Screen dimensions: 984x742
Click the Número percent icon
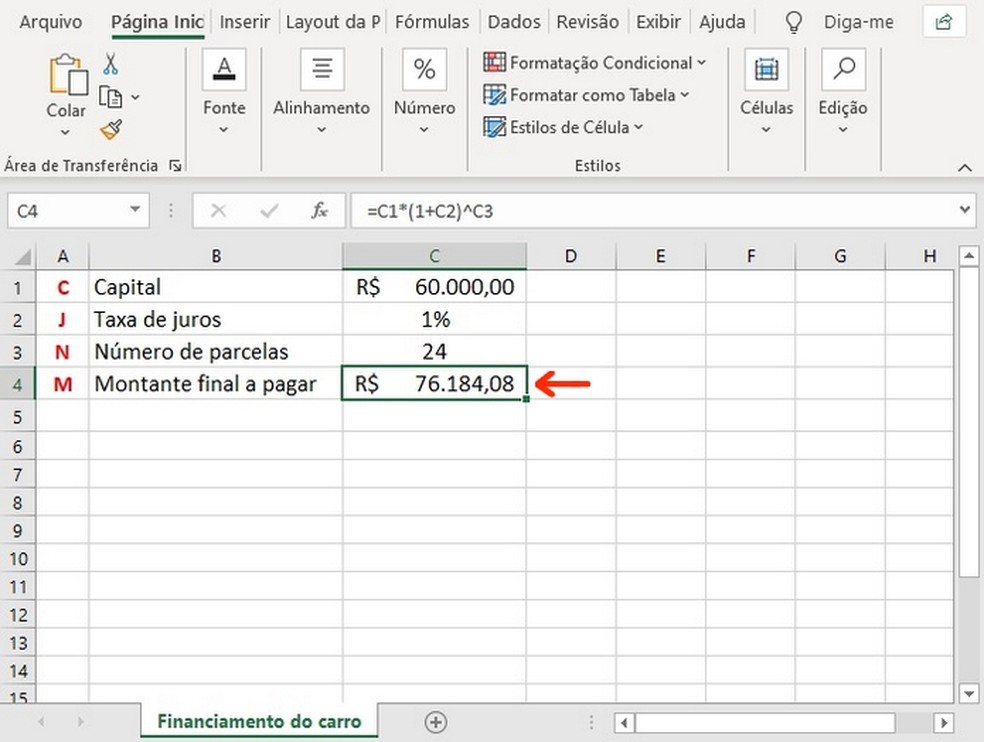[x=423, y=68]
